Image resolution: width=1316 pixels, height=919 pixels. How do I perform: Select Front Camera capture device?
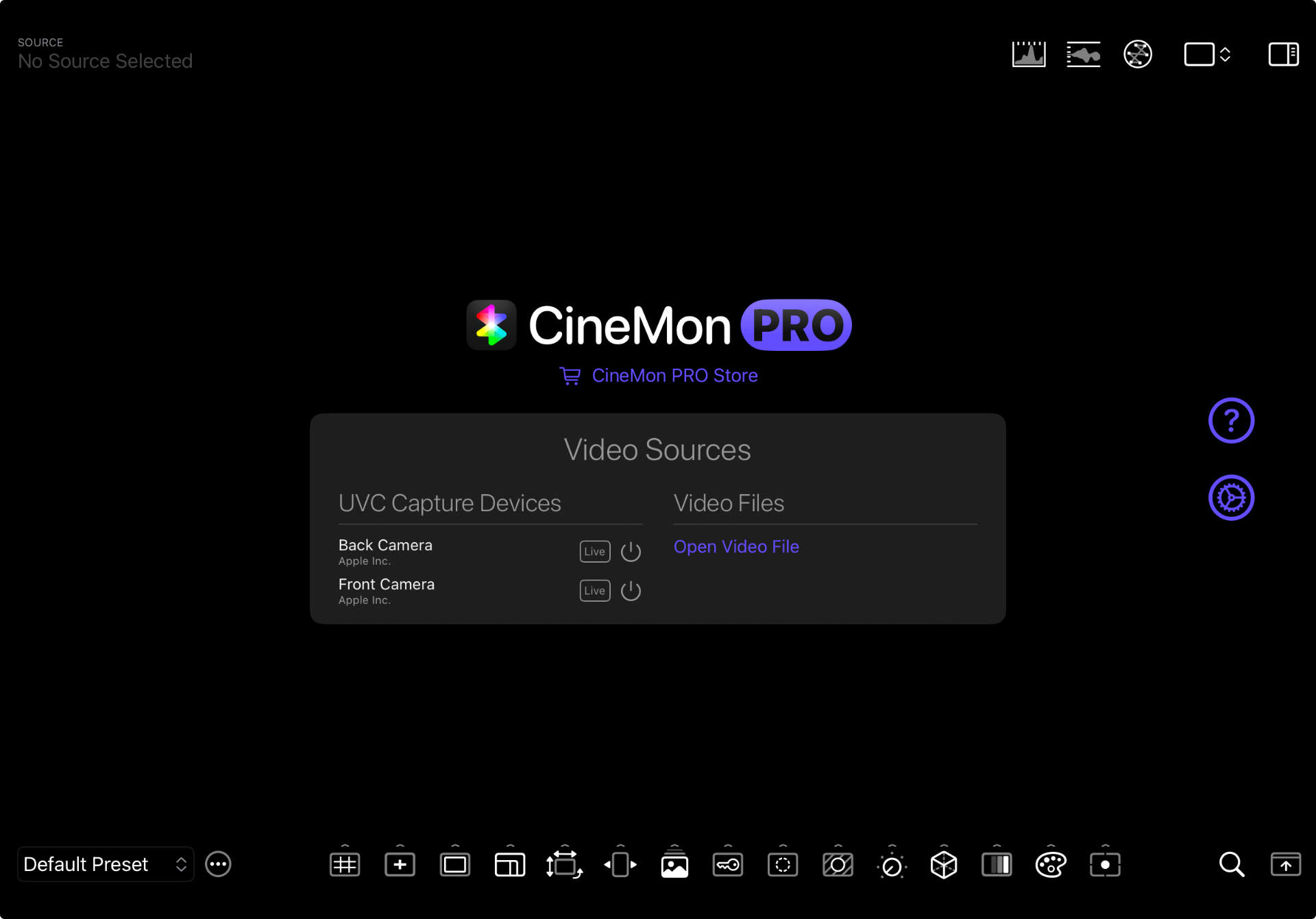[x=386, y=585]
